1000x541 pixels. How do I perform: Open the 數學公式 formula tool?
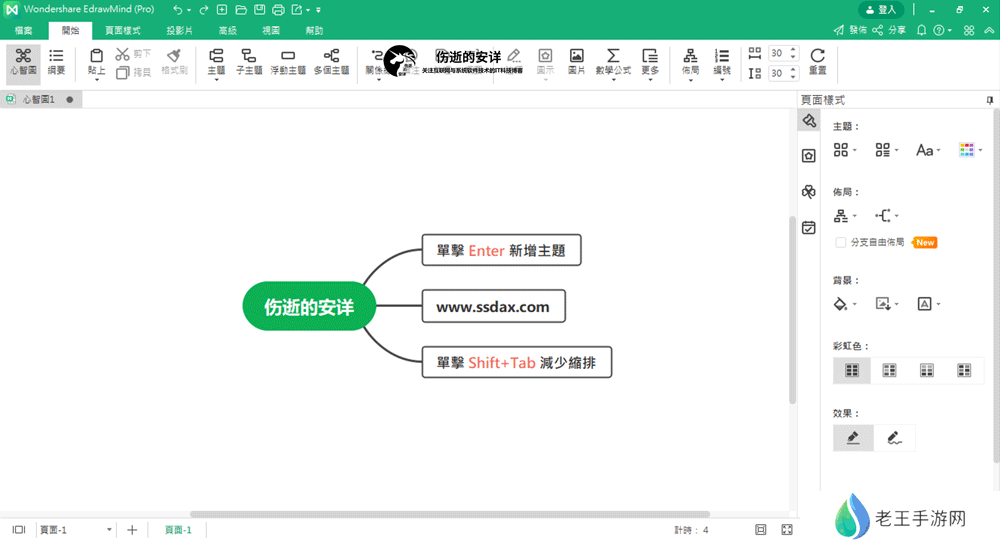point(613,61)
